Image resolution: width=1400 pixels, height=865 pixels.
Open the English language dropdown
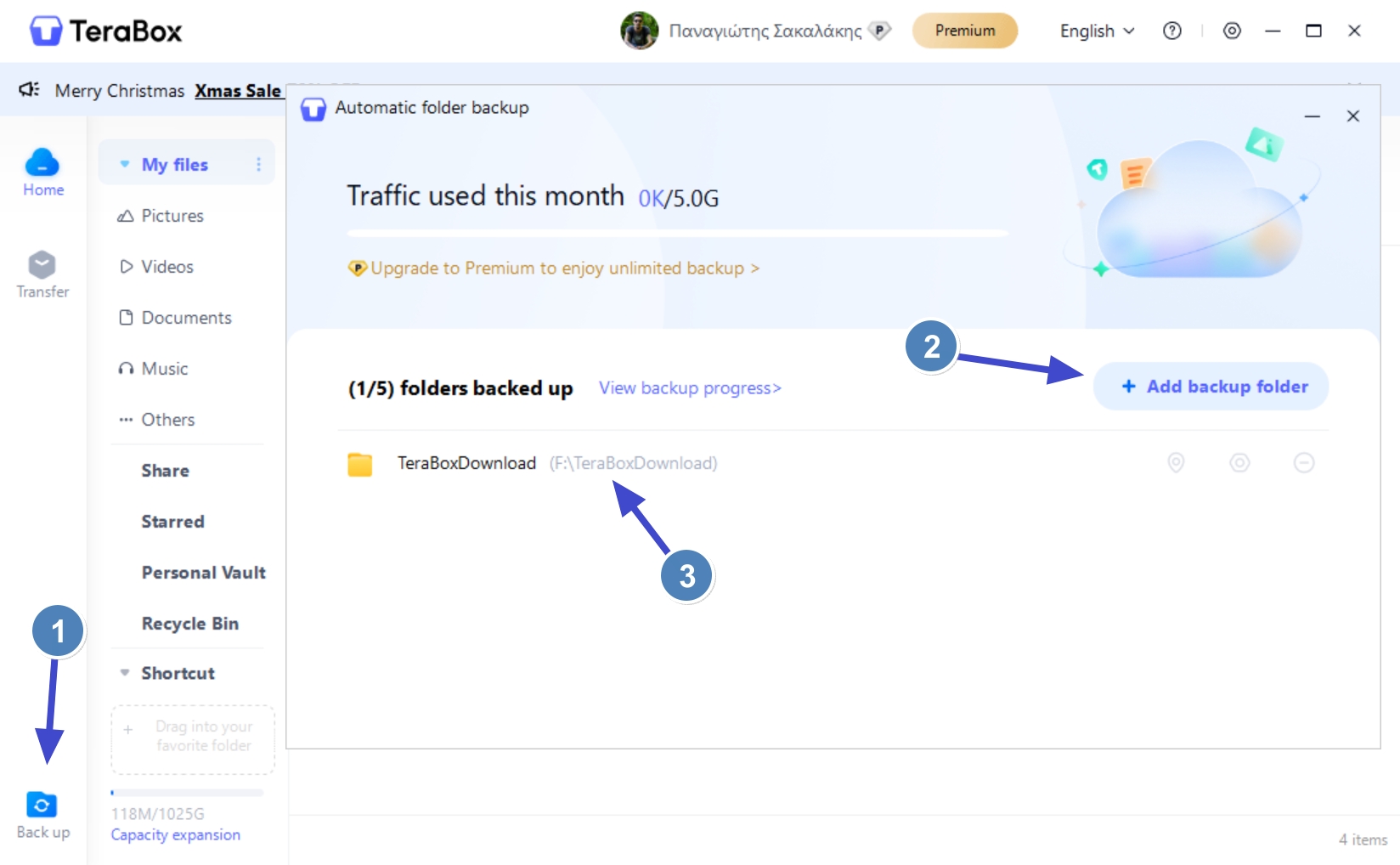tap(1097, 31)
